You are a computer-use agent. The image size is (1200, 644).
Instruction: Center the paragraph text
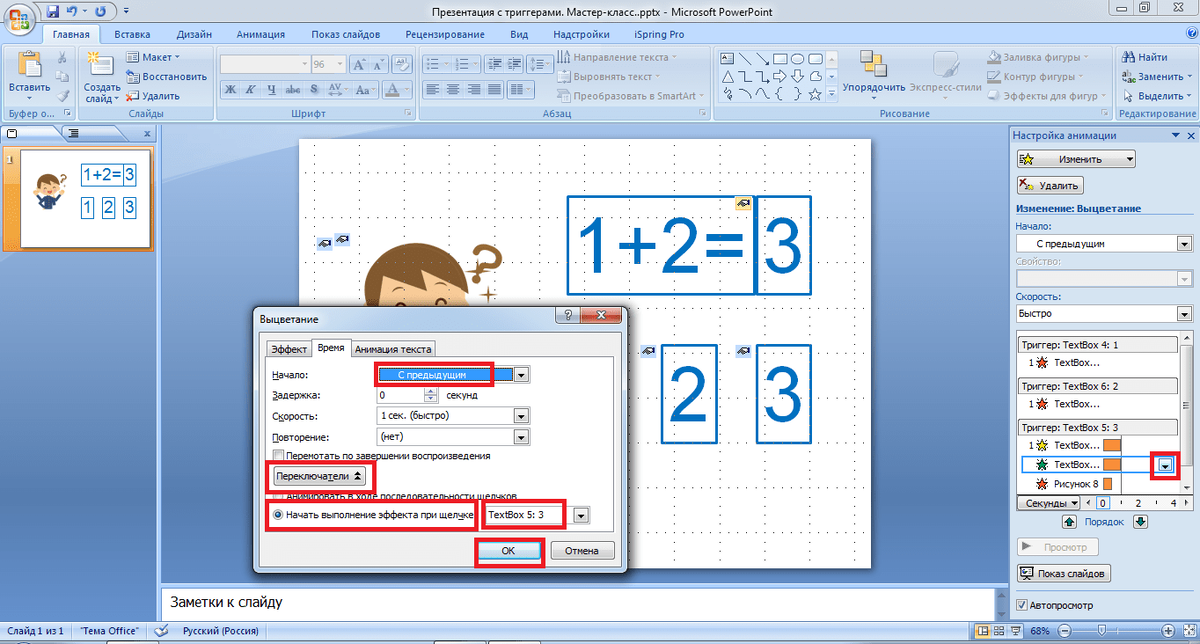452,90
